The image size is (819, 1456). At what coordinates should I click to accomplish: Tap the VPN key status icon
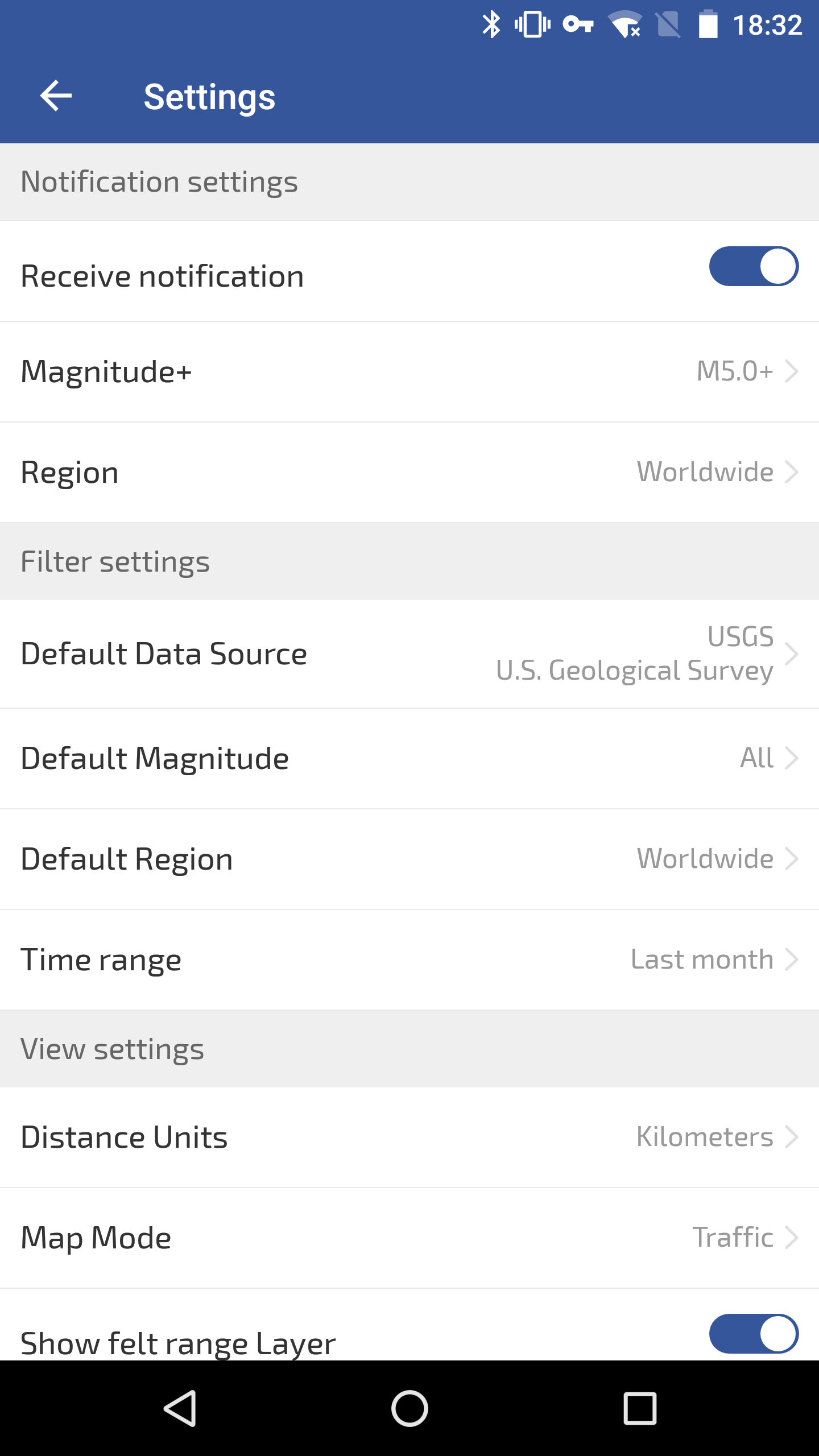click(x=578, y=25)
